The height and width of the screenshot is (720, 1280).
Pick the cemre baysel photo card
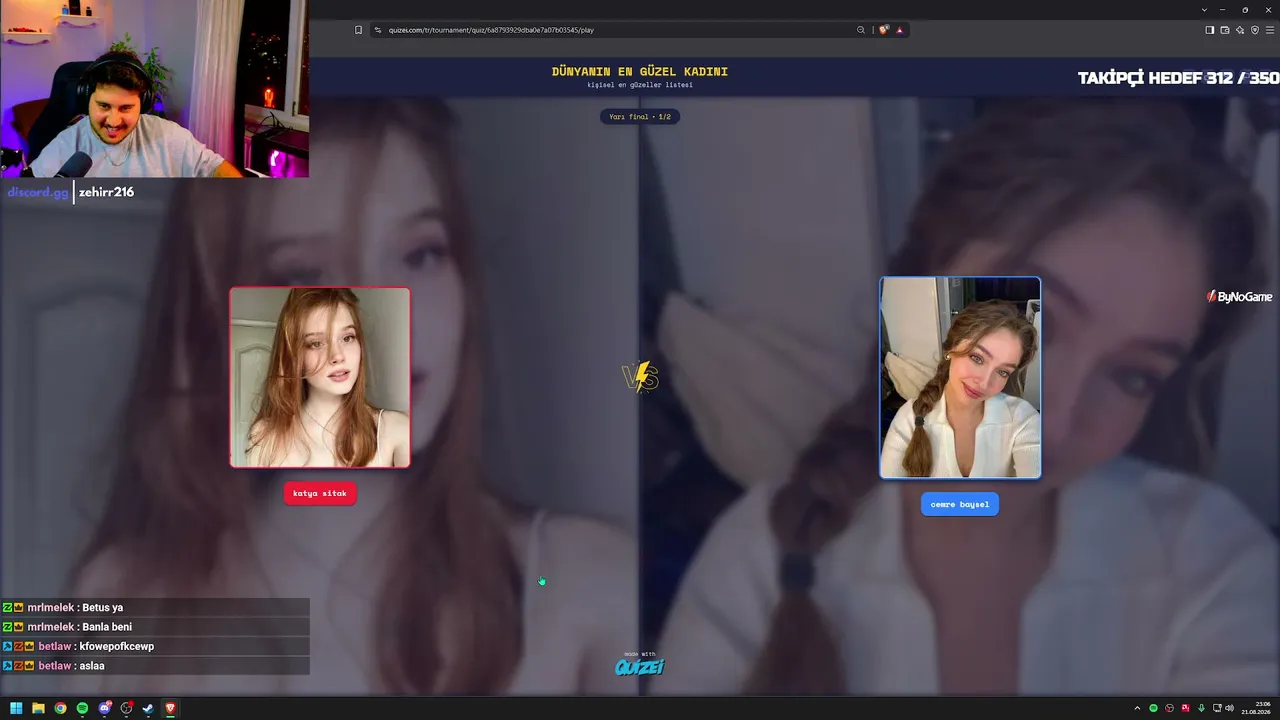[960, 378]
